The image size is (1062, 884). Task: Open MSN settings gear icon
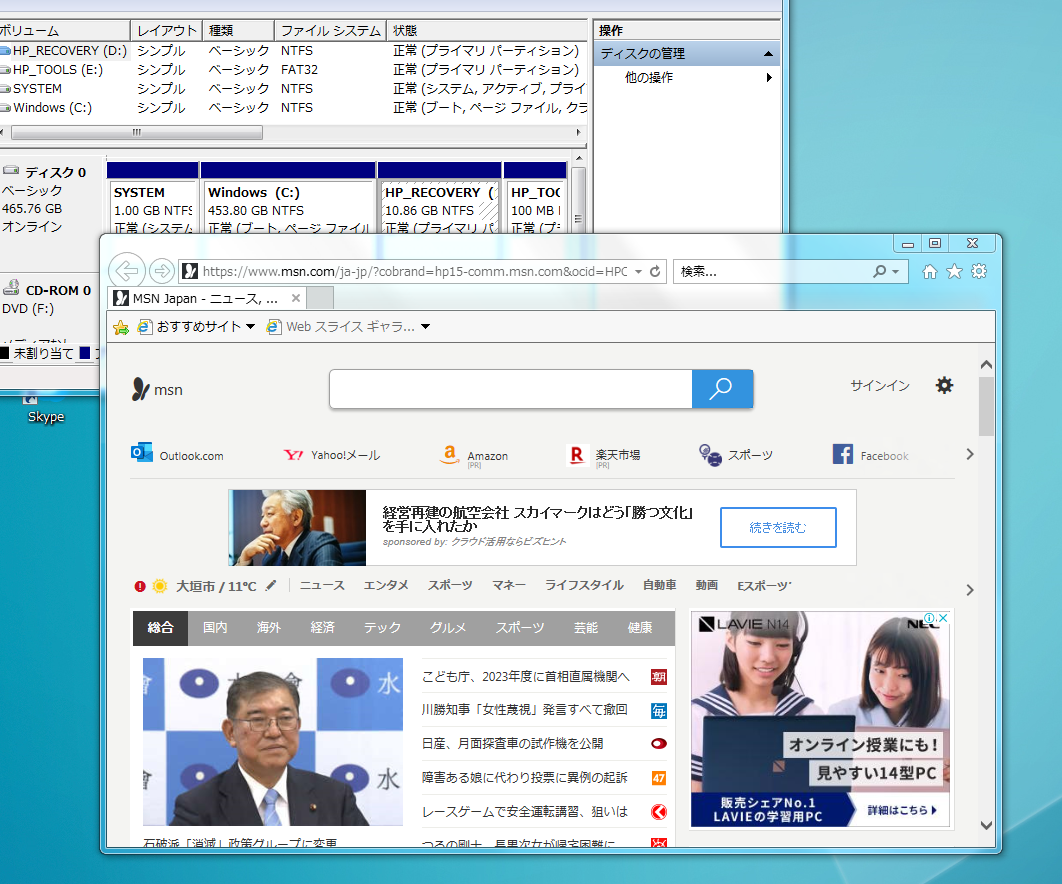point(944,385)
